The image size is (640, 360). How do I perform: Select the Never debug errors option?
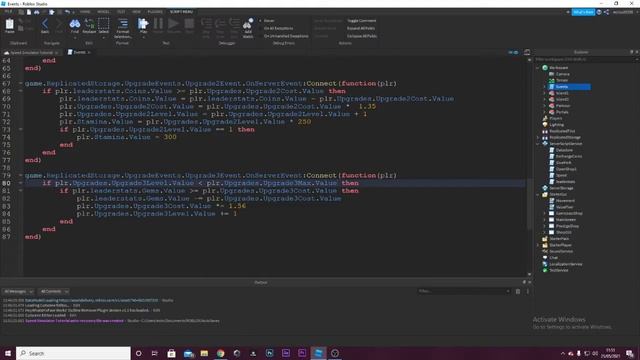tap(267, 21)
